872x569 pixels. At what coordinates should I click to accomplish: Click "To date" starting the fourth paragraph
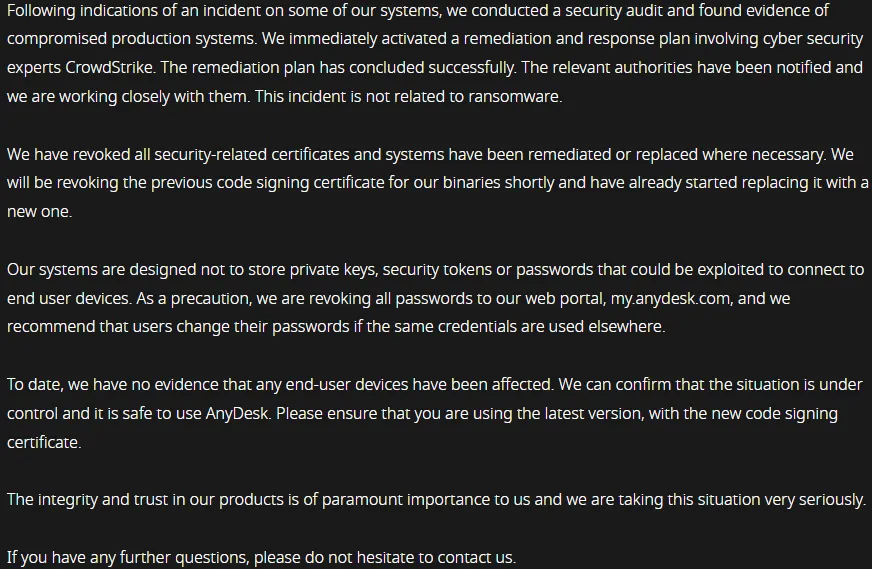(x=31, y=385)
